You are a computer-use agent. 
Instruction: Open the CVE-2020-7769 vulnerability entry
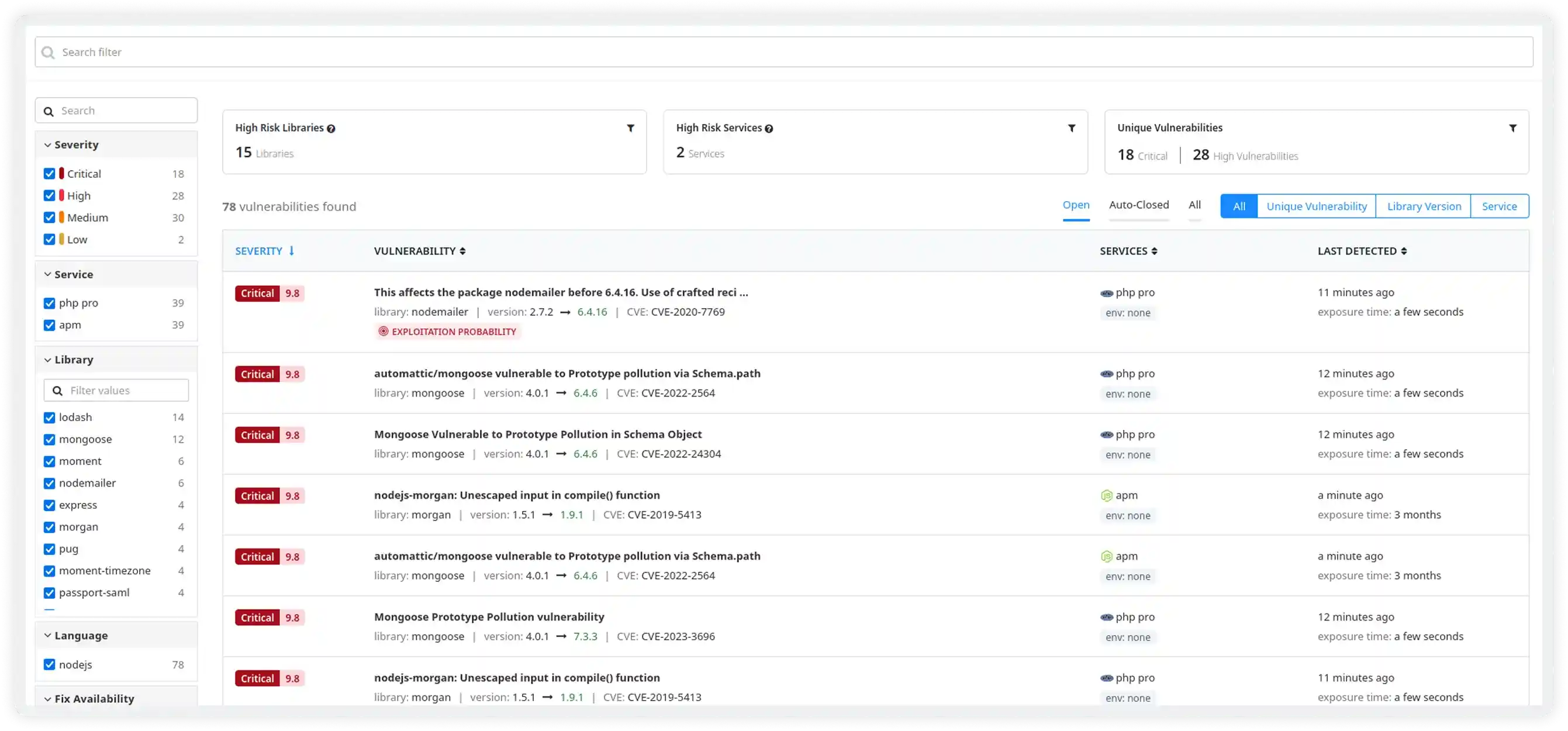click(x=561, y=292)
